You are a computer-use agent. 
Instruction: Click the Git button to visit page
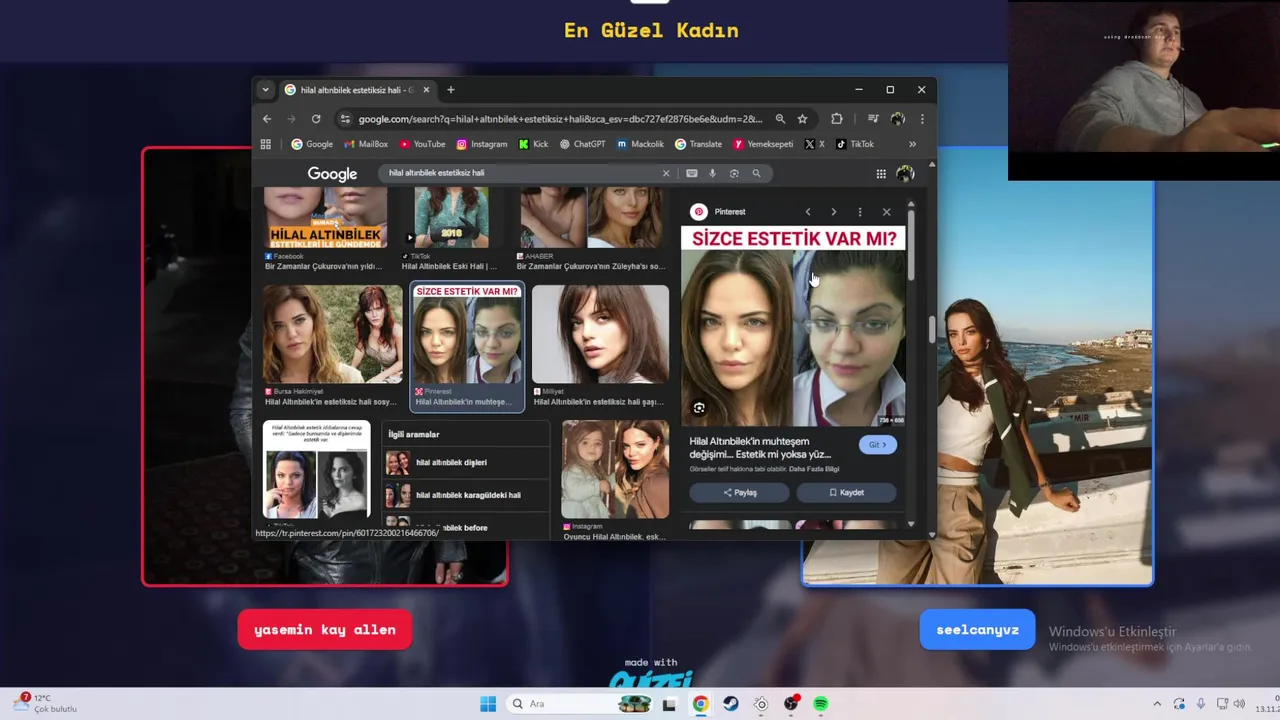[878, 445]
